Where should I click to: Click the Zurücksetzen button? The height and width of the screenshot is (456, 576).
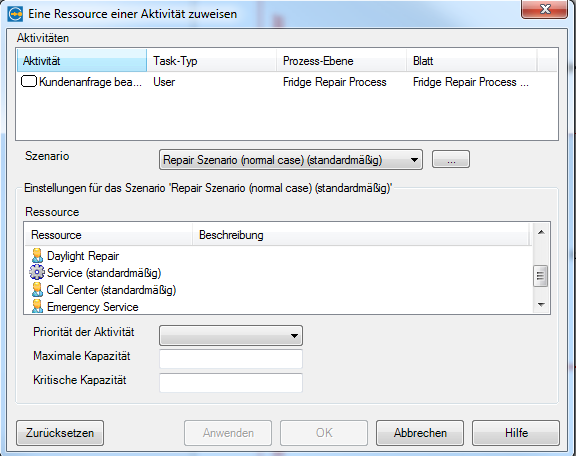coord(60,433)
